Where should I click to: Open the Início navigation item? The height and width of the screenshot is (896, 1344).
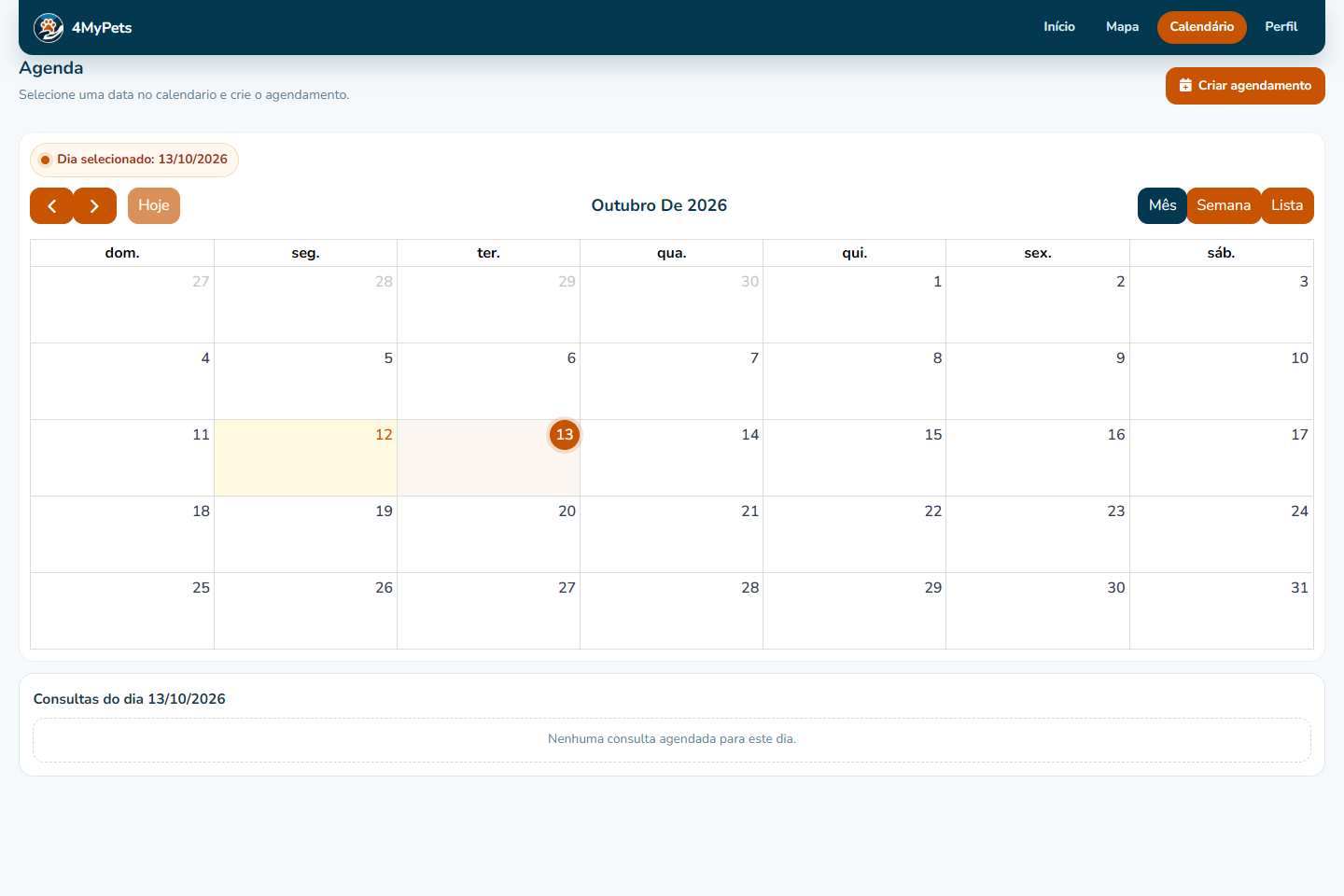click(1059, 27)
